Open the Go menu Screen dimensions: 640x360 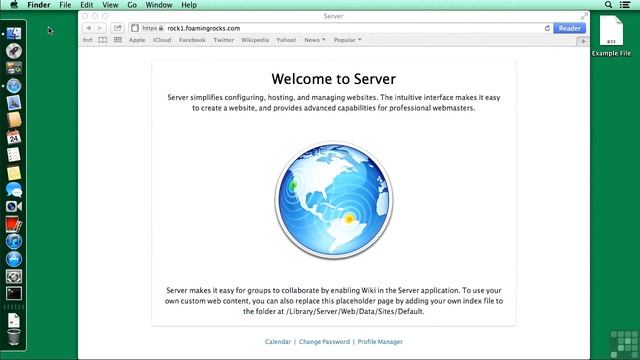pyautogui.click(x=132, y=5)
